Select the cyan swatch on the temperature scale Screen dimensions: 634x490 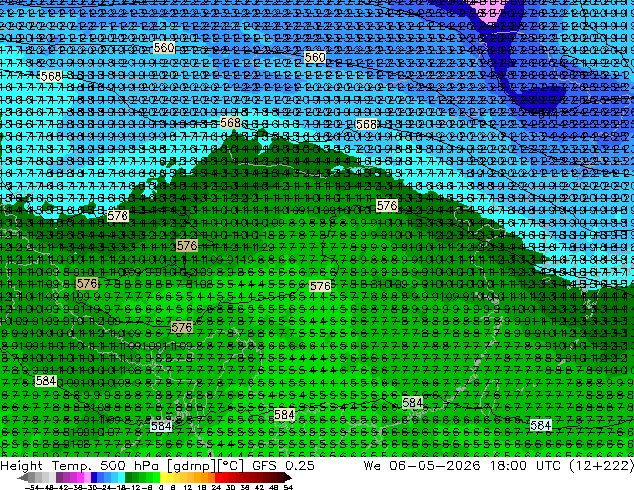(122, 477)
